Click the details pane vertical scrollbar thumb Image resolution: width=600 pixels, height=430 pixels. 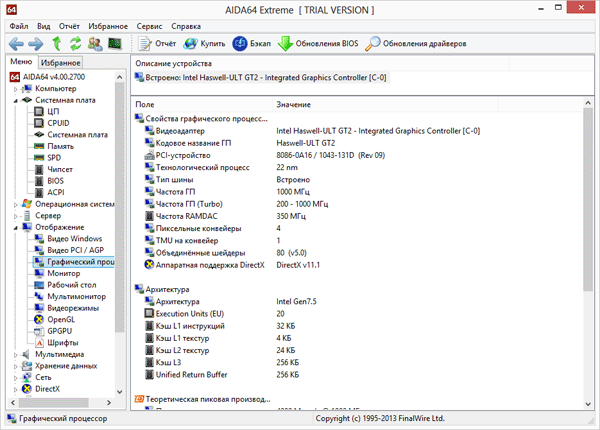pos(588,199)
